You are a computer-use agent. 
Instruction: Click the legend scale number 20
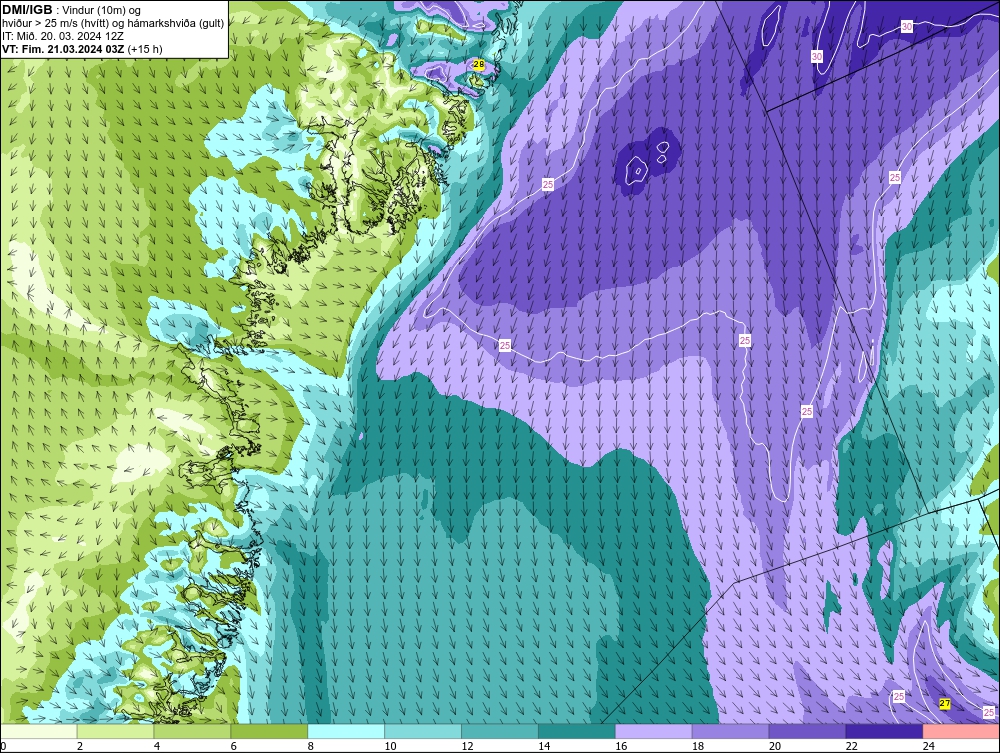point(775,746)
